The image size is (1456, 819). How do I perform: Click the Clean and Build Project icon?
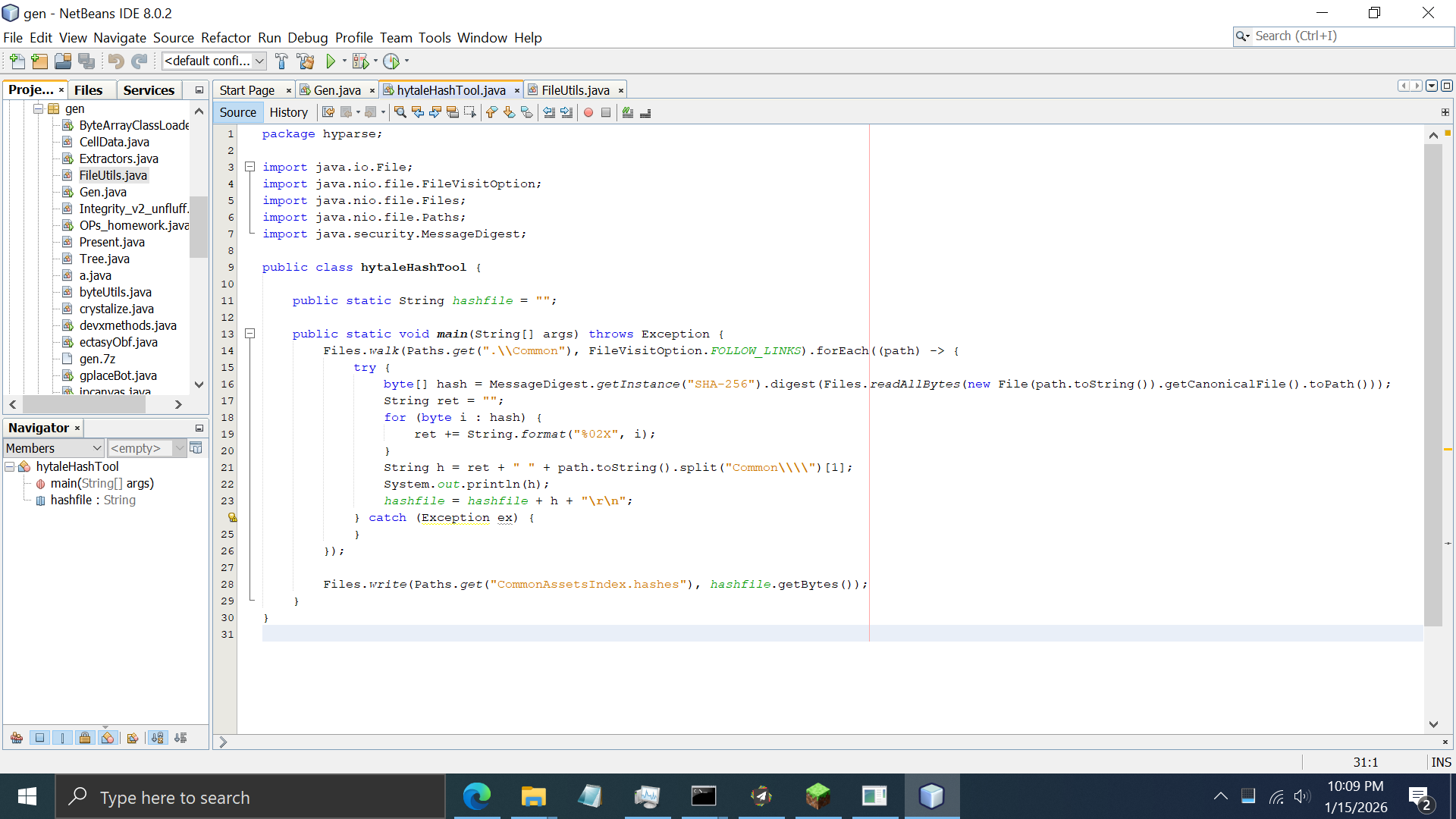pyautogui.click(x=306, y=61)
